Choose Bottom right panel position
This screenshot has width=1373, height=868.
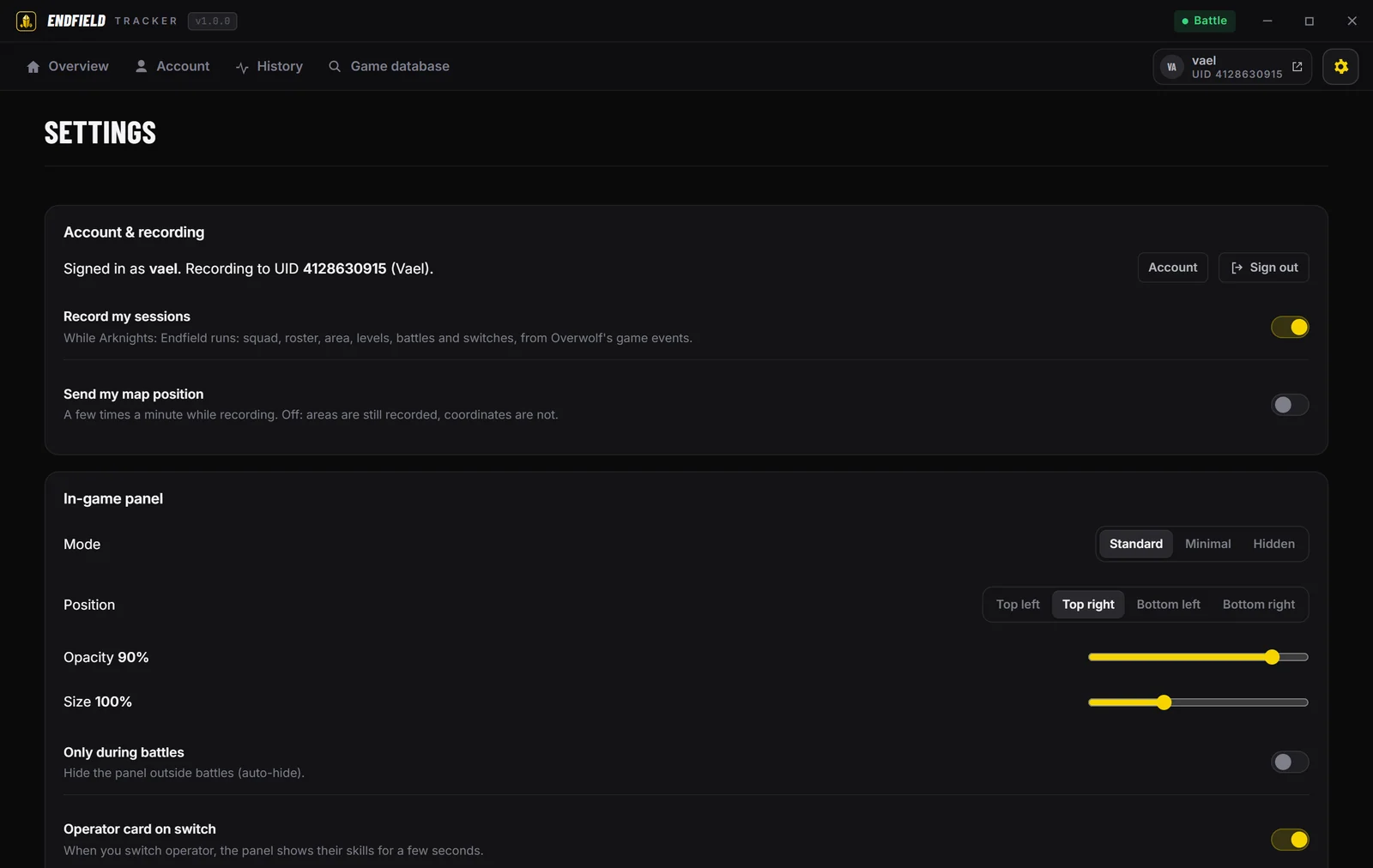(x=1258, y=605)
